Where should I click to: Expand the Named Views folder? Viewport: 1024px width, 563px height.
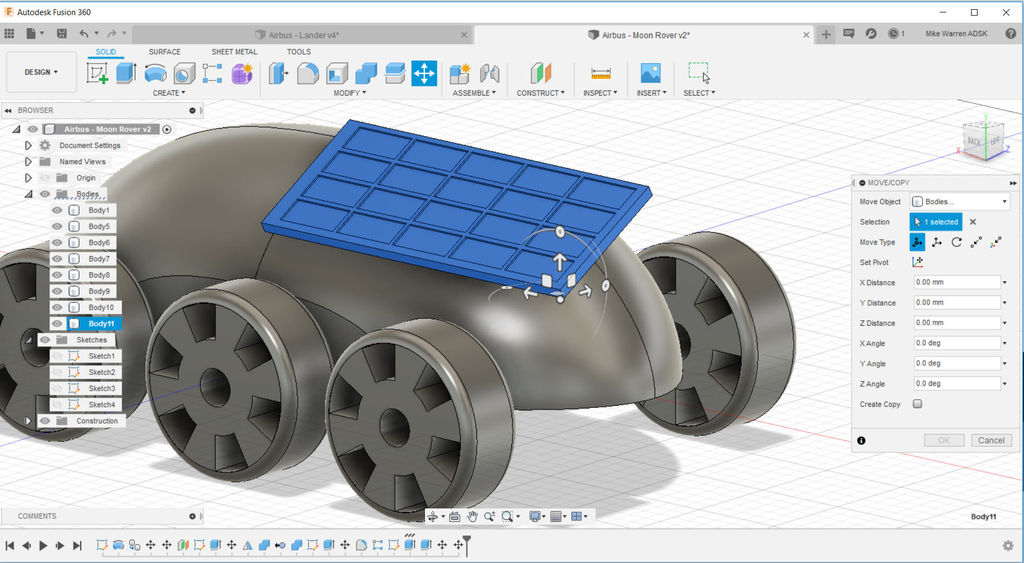pos(28,161)
